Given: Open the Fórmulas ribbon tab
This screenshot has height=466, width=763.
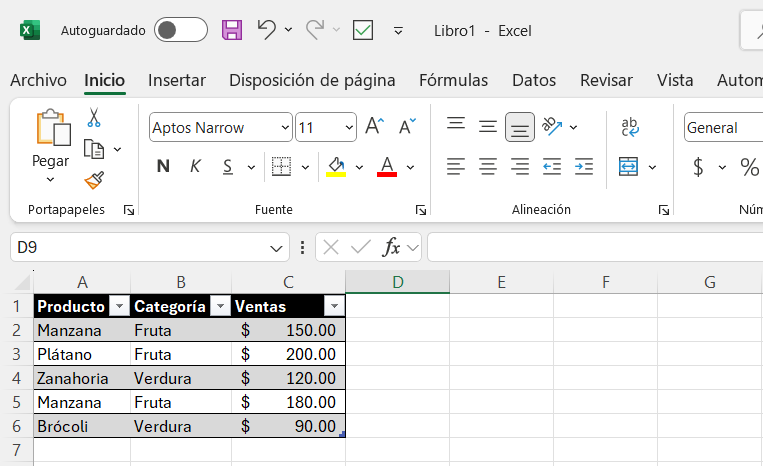Looking at the screenshot, I should pos(454,80).
